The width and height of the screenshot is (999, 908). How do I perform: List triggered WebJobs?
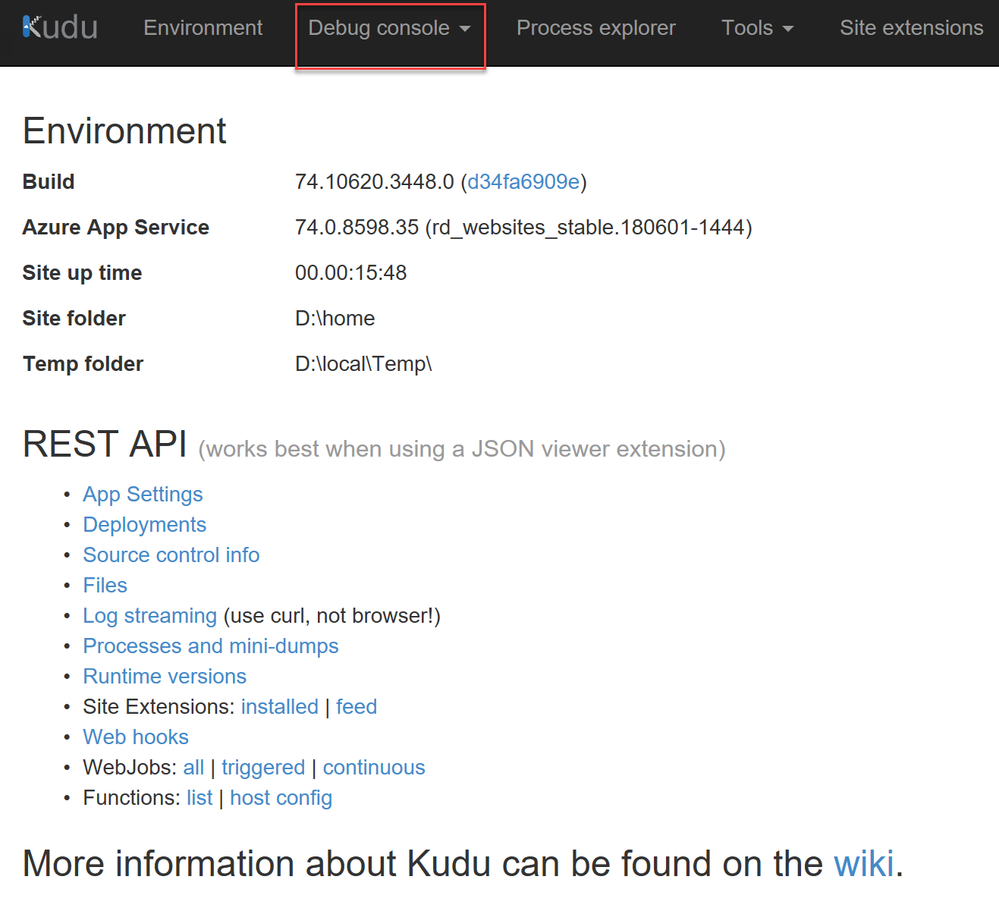pos(263,768)
